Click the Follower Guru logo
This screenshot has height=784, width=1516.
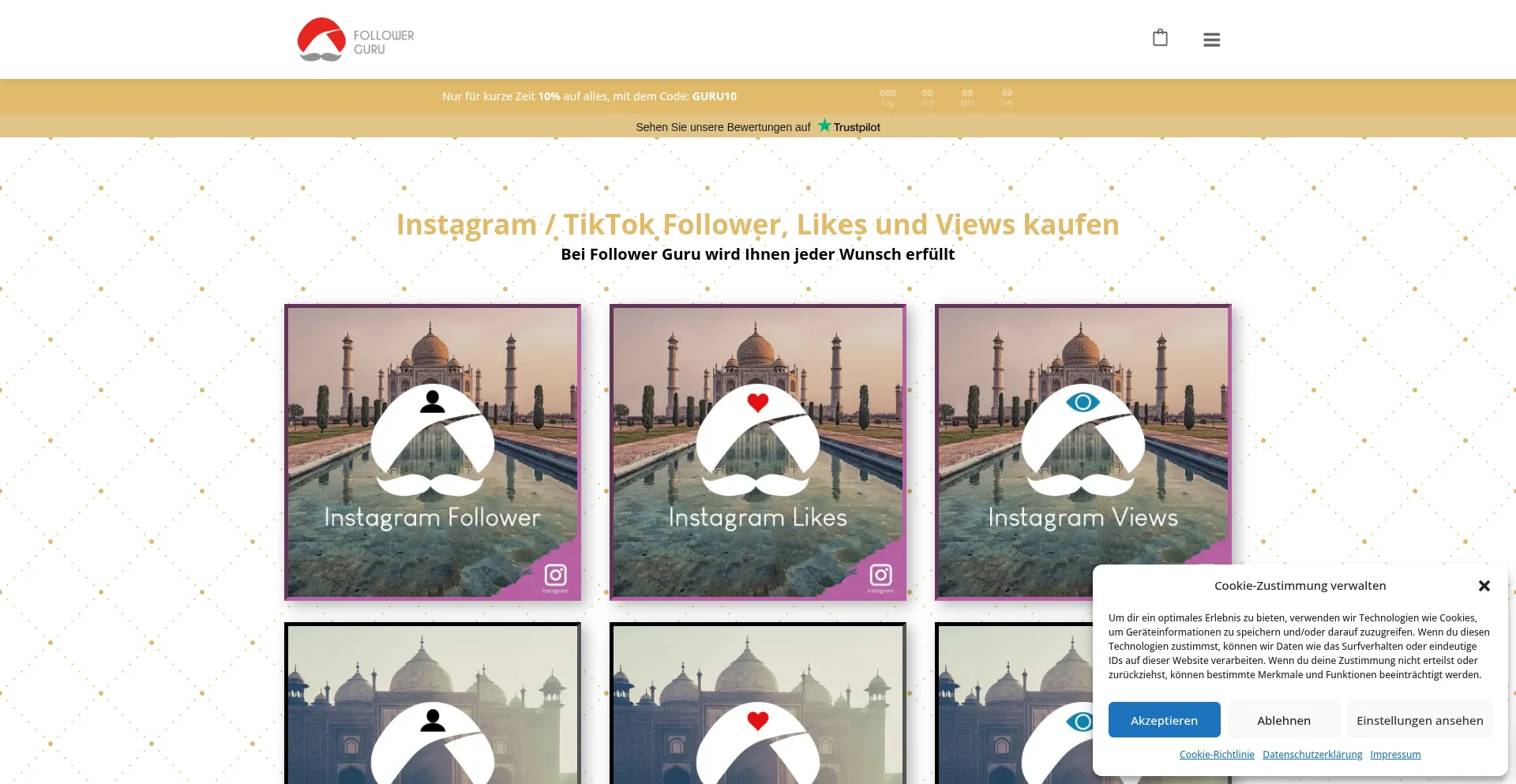pyautogui.click(x=356, y=39)
